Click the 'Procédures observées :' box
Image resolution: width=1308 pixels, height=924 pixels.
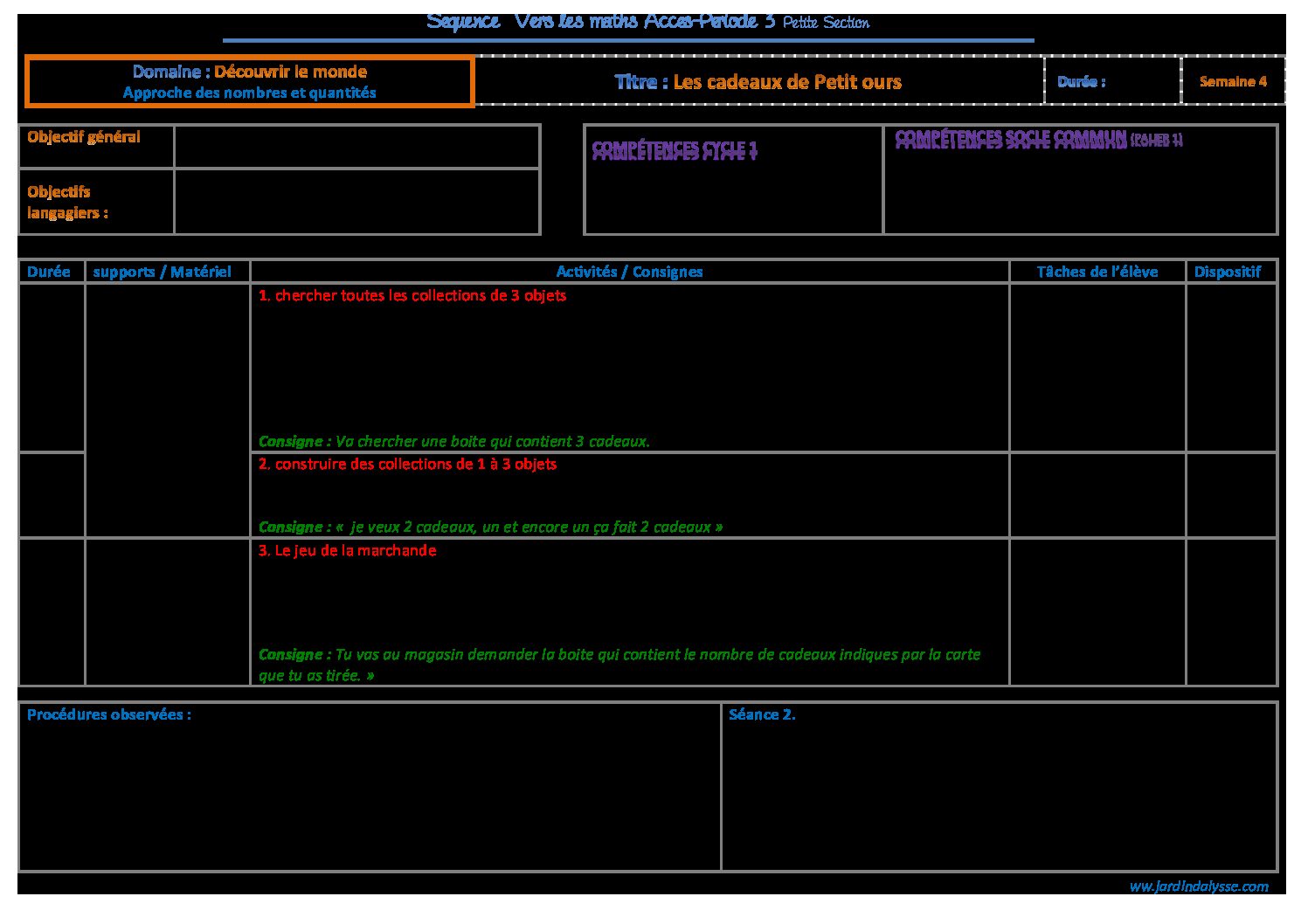(369, 786)
